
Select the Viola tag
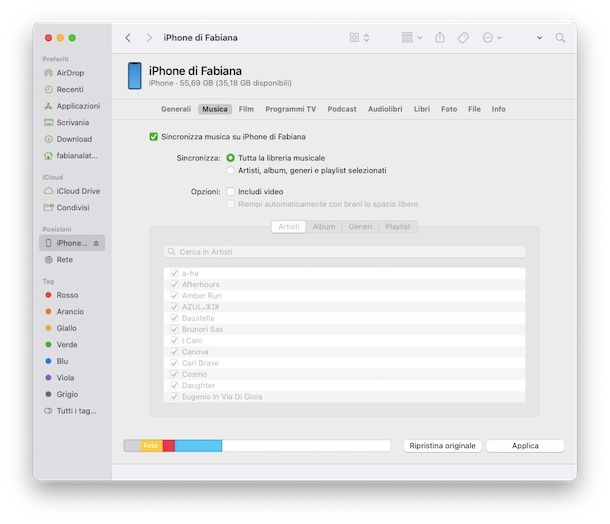(60, 378)
